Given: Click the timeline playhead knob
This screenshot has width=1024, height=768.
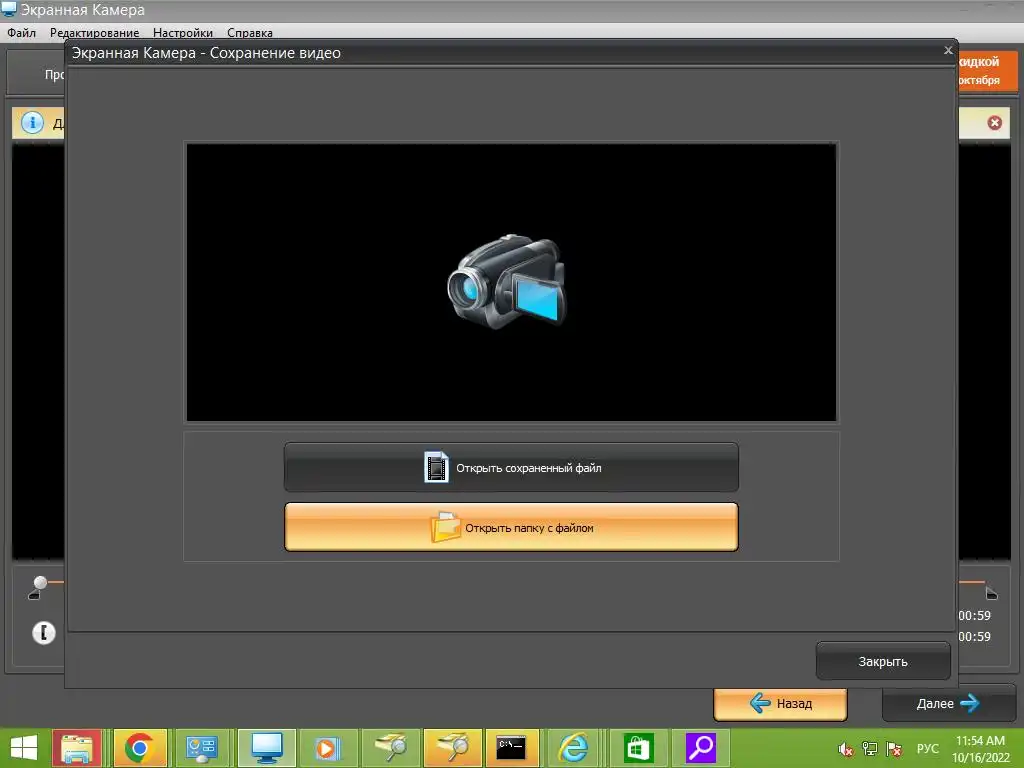Looking at the screenshot, I should coord(40,582).
